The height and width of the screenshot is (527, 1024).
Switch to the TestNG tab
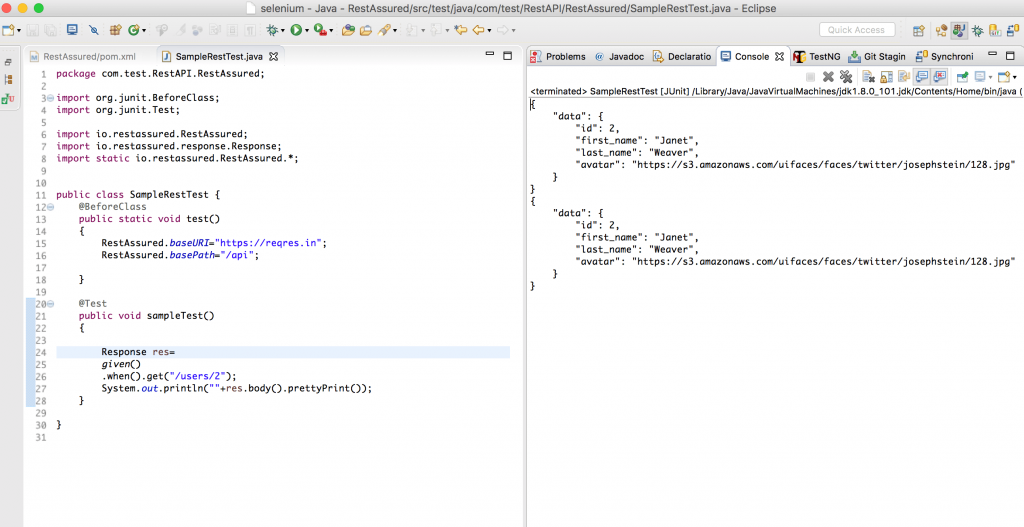click(x=823, y=57)
